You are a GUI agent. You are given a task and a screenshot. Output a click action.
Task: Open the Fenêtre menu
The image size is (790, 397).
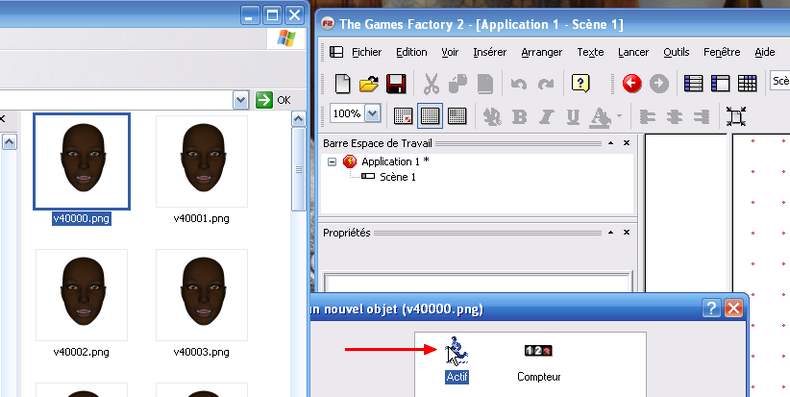722,52
